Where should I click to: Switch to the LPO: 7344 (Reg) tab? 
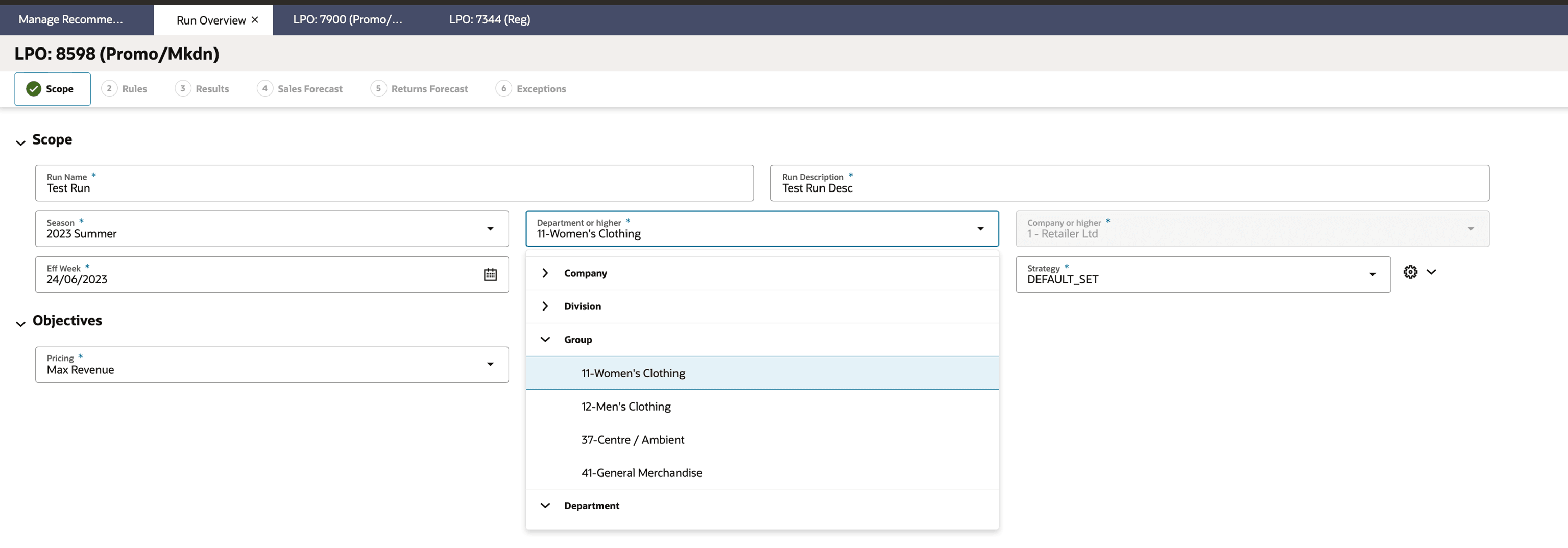489,19
